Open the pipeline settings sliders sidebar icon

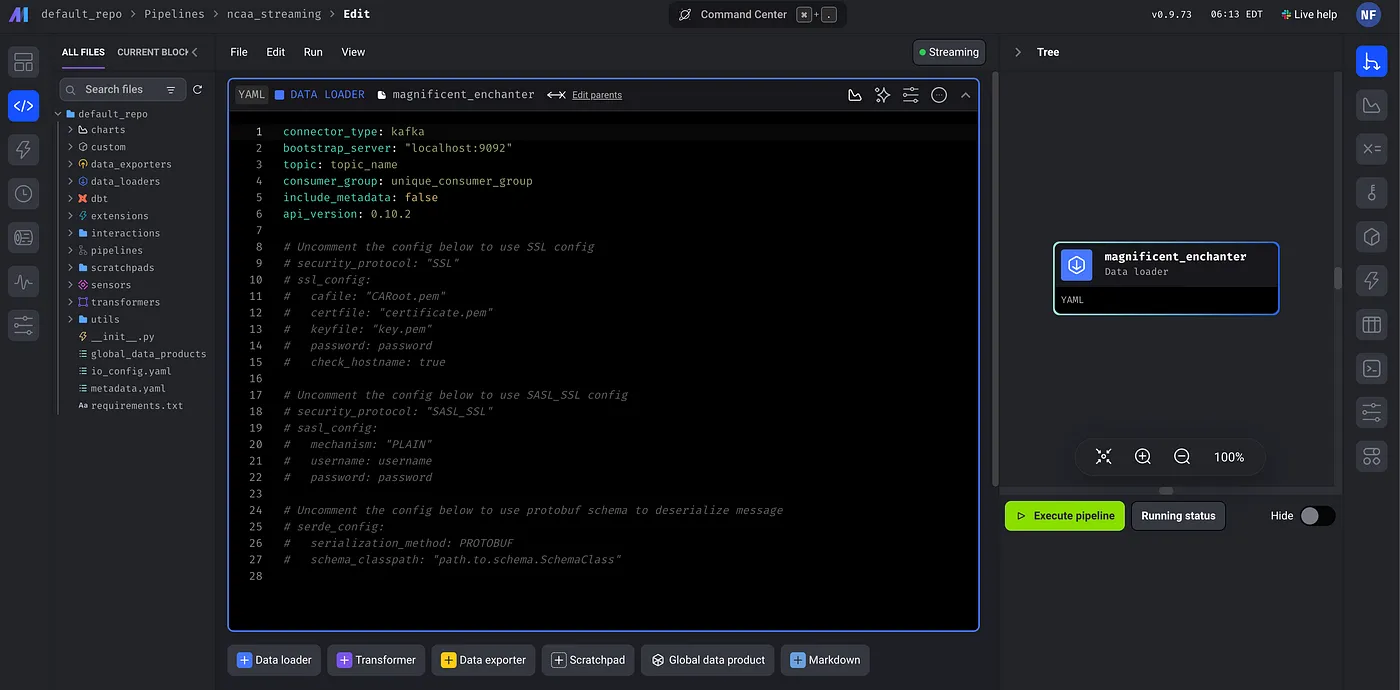pos(23,325)
